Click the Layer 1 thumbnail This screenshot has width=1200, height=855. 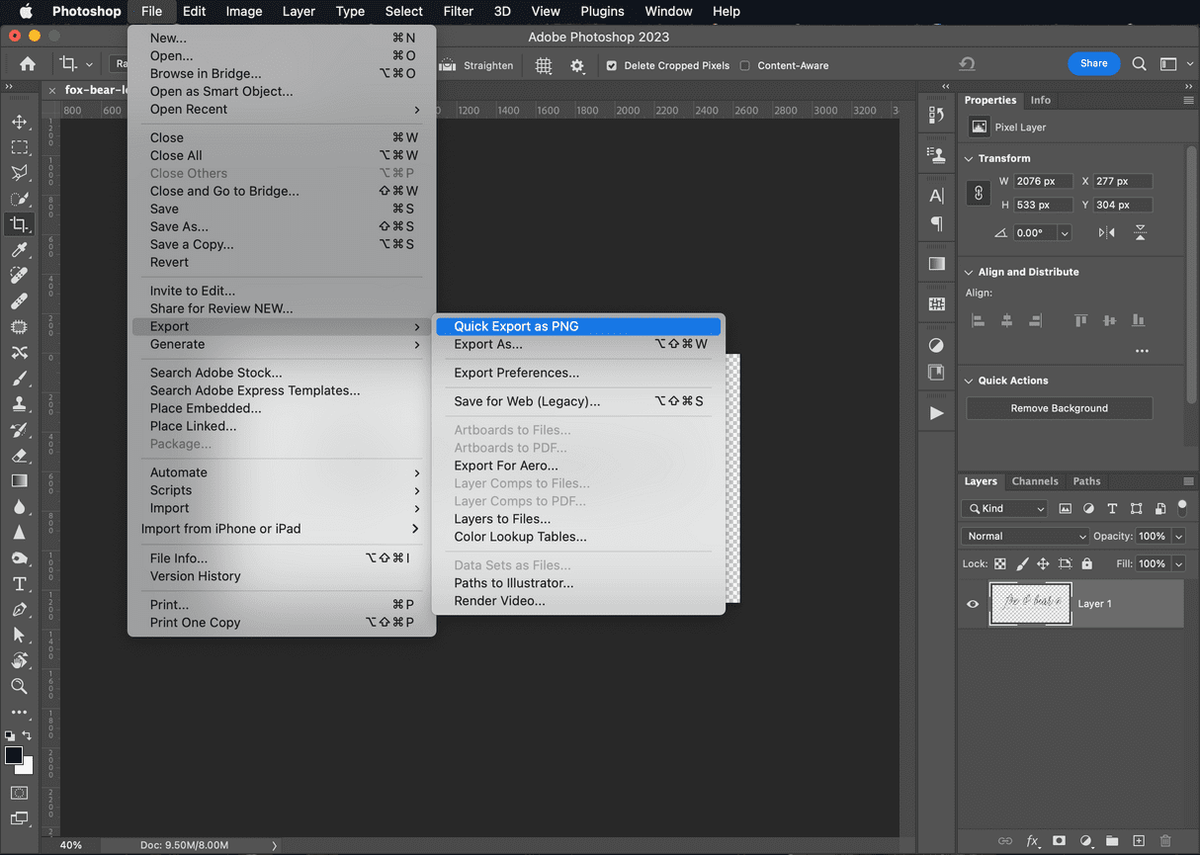tap(1030, 604)
